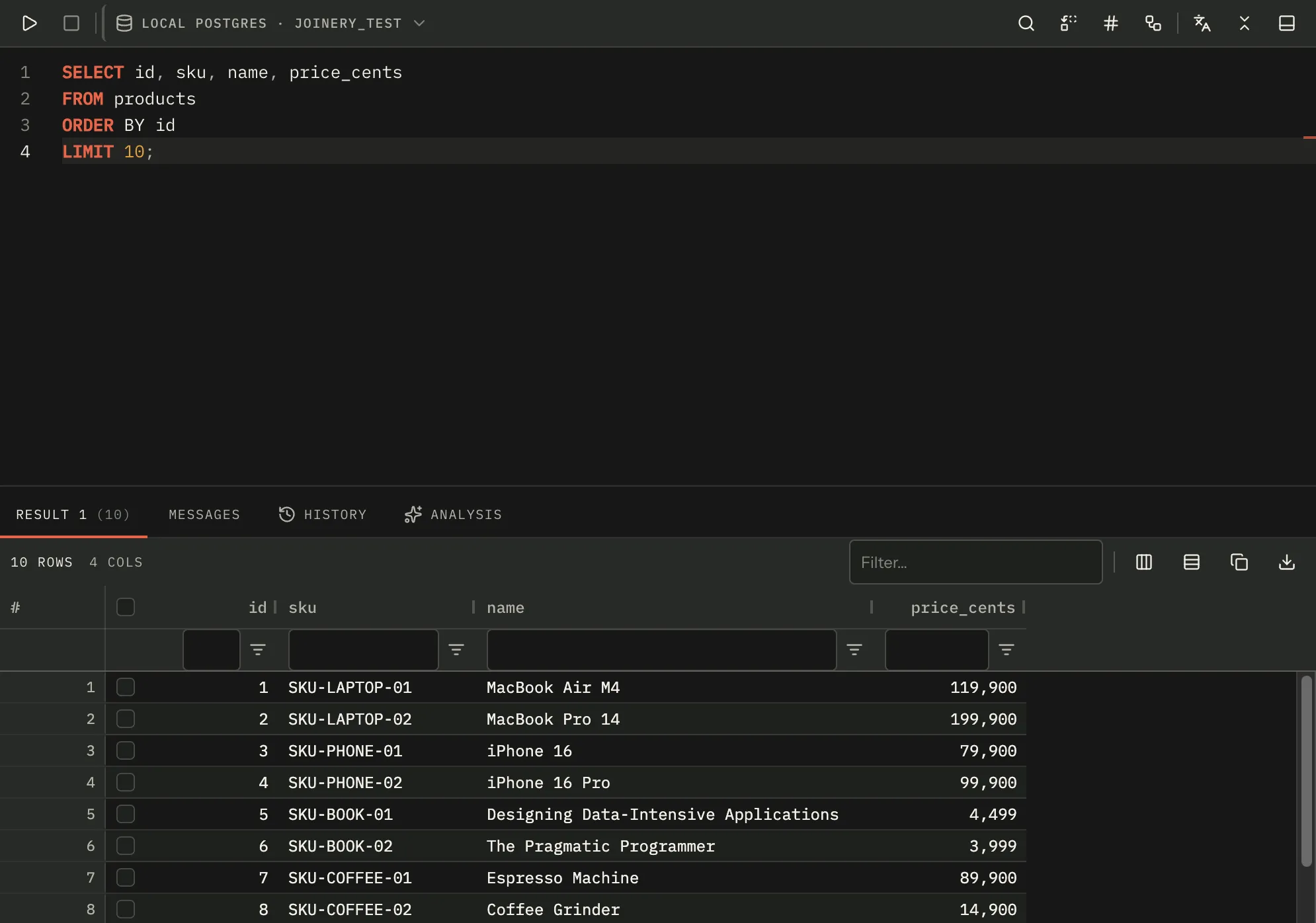1316x923 pixels.
Task: Click the collapse arrows icon
Action: pos(1244,23)
